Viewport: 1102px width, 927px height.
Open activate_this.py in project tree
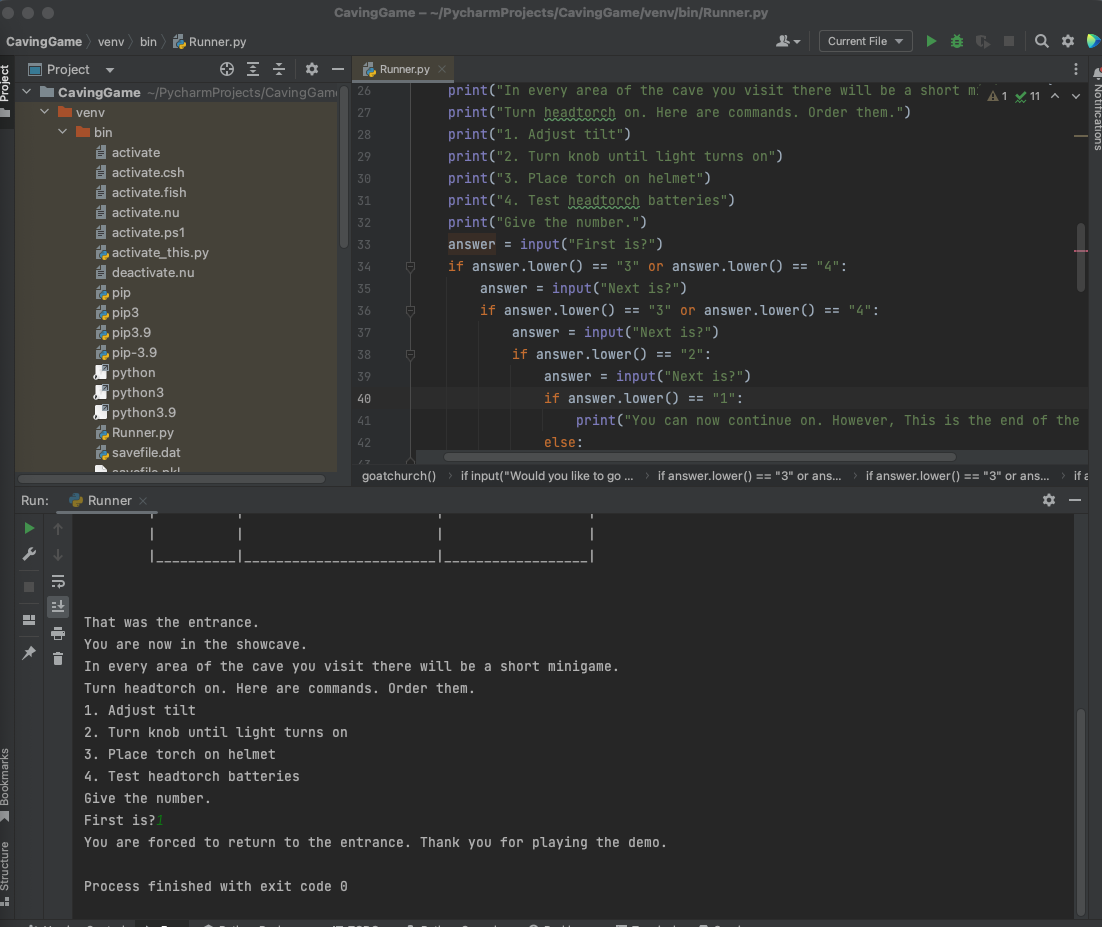point(159,252)
